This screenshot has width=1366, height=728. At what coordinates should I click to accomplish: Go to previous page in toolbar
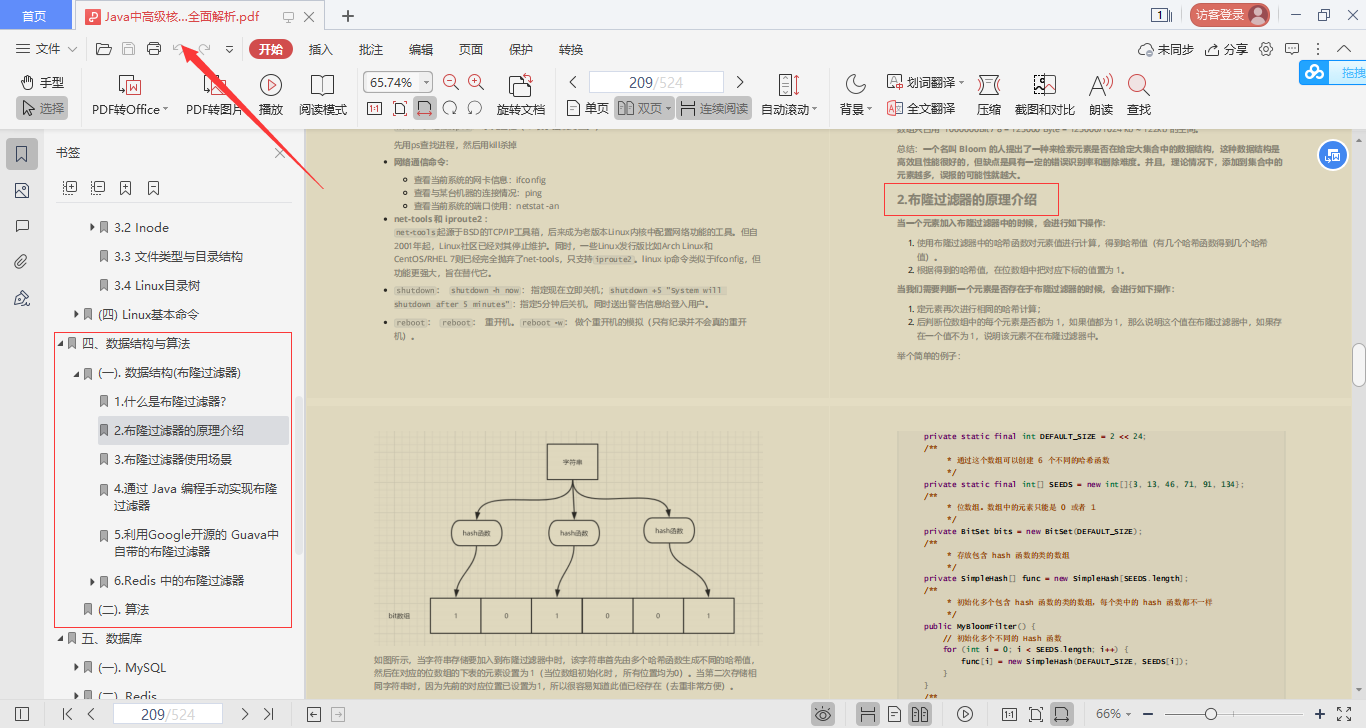(573, 82)
